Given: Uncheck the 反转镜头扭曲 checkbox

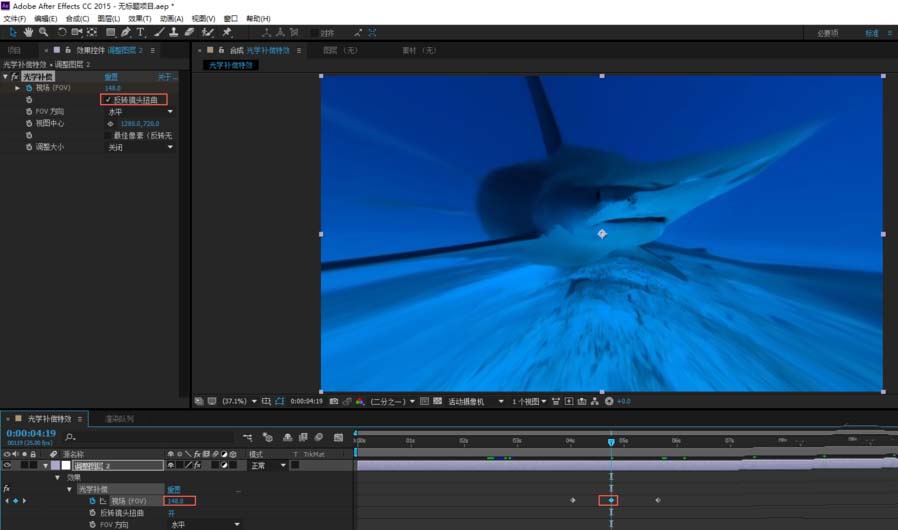Looking at the screenshot, I should 108,100.
